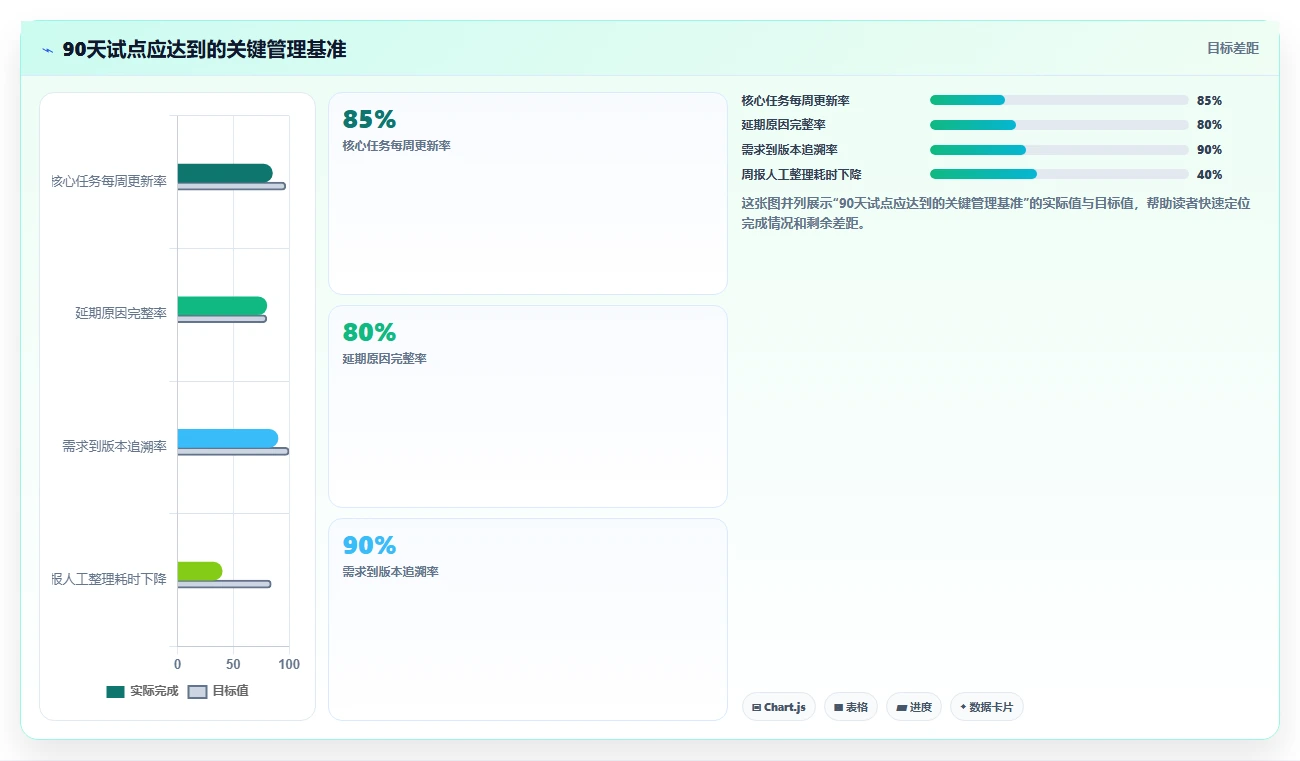The height and width of the screenshot is (761, 1300).
Task: Click the 需求到版本追溯率 axis label in chart
Action: (x=114, y=446)
